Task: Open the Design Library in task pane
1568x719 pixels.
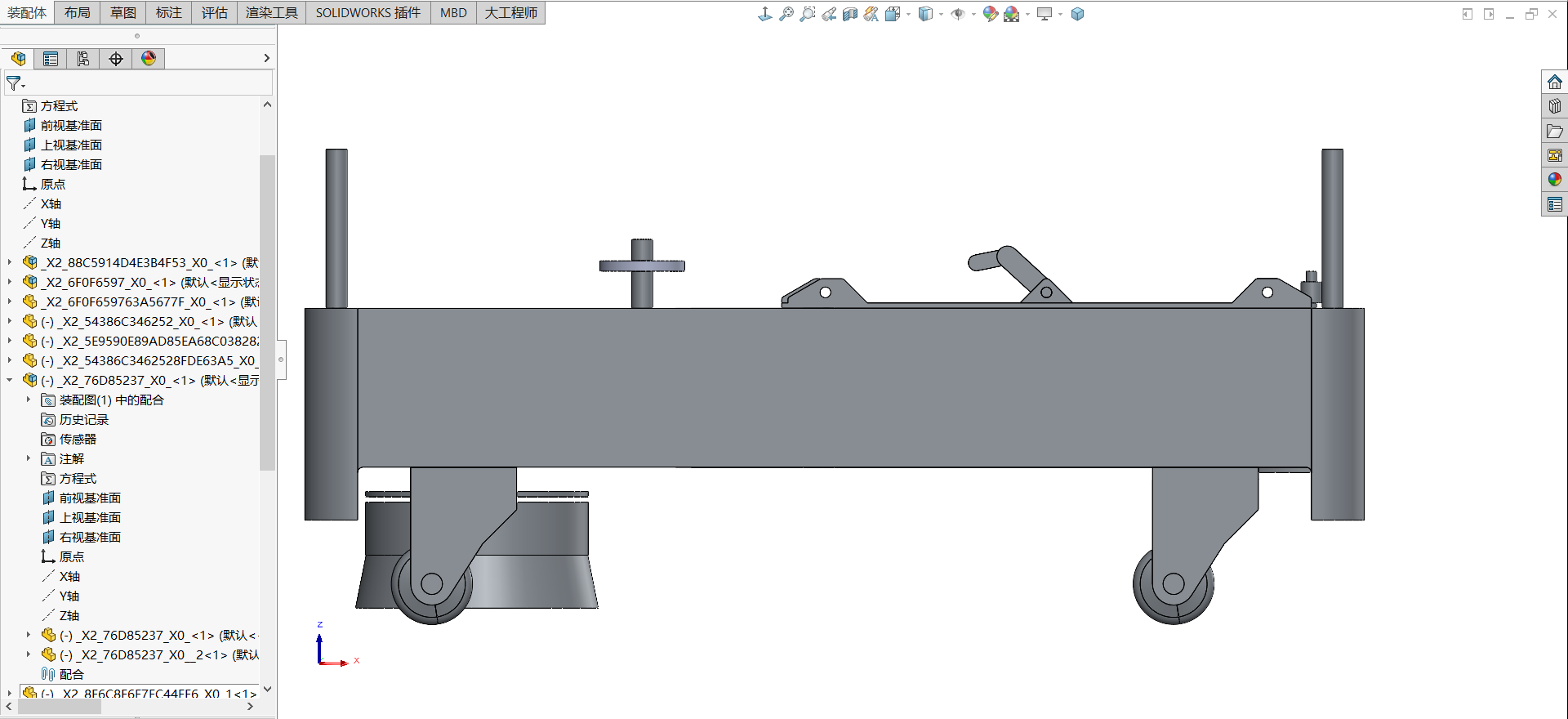Action: coord(1554,106)
